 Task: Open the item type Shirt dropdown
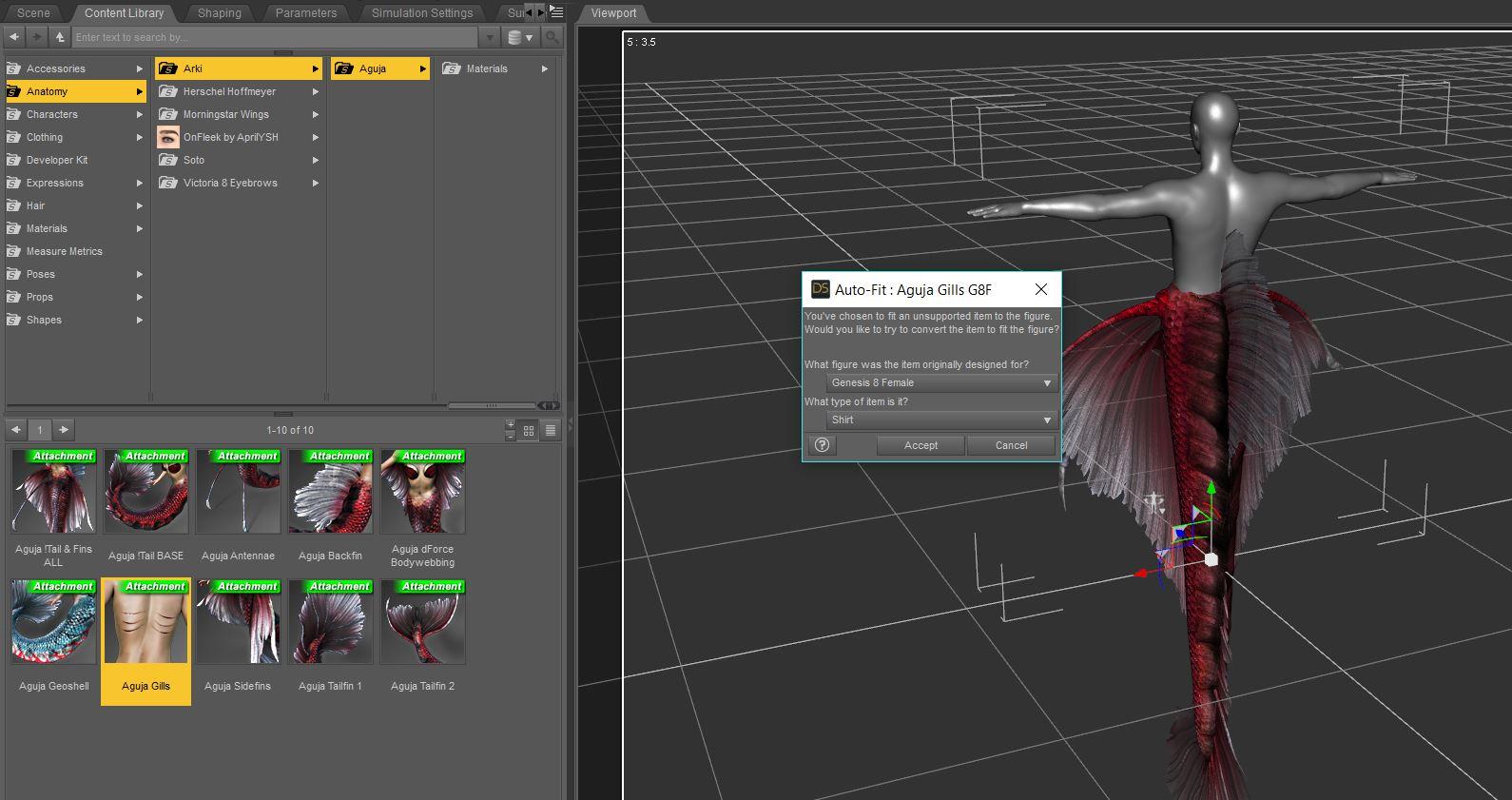click(940, 420)
